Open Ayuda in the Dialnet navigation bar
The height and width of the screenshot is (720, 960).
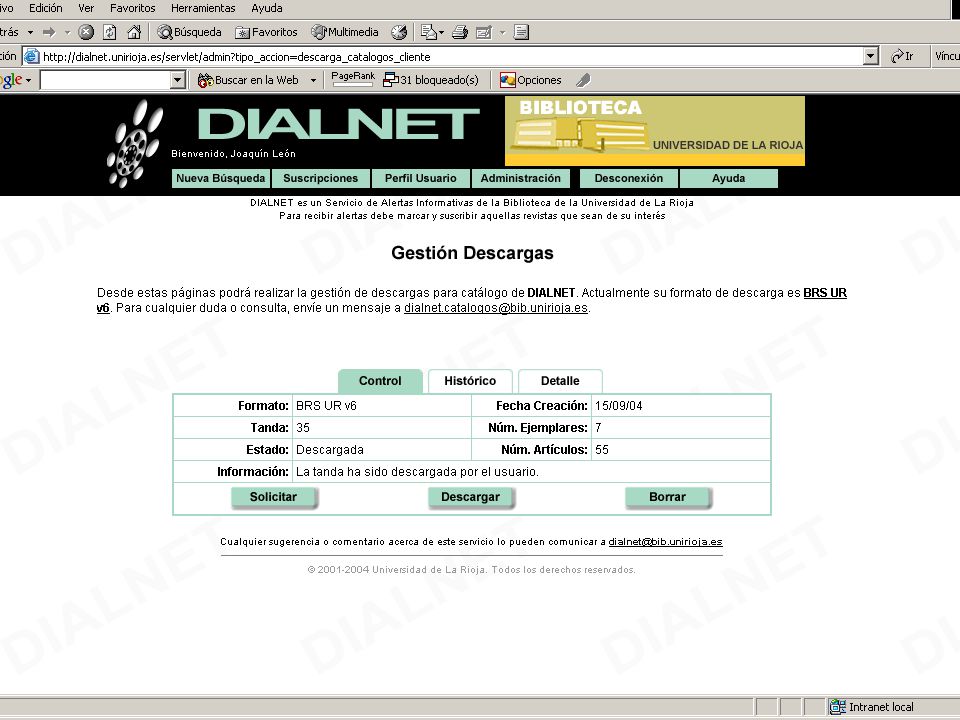click(729, 178)
